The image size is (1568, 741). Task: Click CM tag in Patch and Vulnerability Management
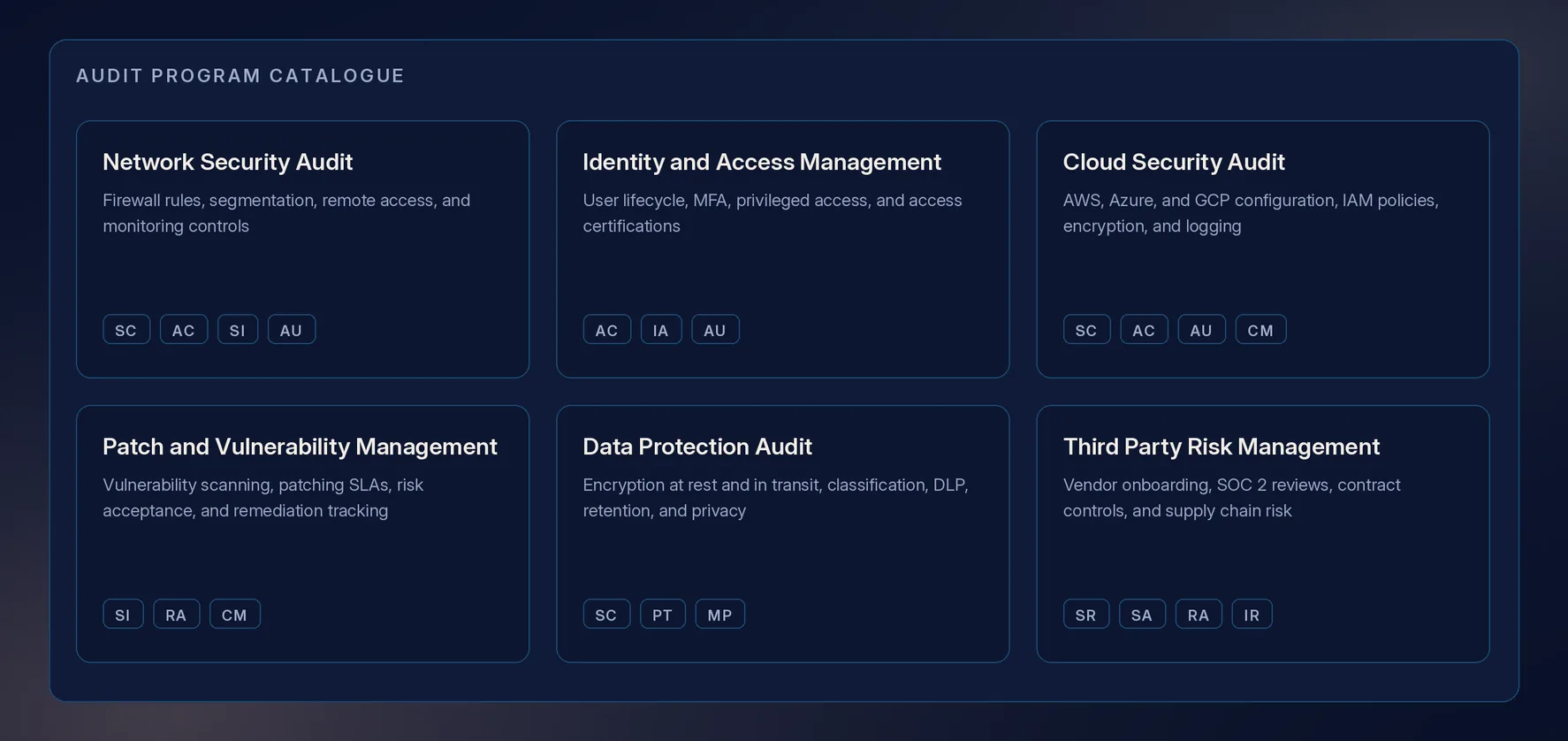click(x=235, y=615)
